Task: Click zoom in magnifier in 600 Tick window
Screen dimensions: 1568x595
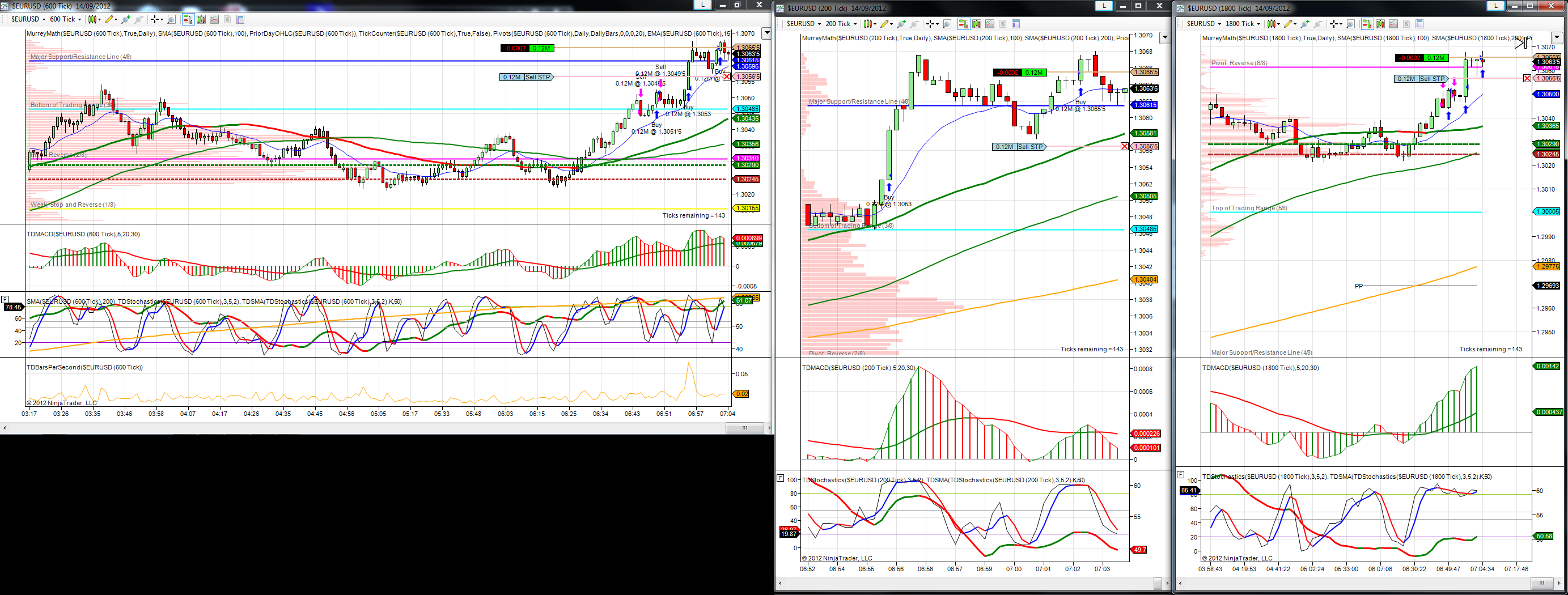Action: [126, 19]
